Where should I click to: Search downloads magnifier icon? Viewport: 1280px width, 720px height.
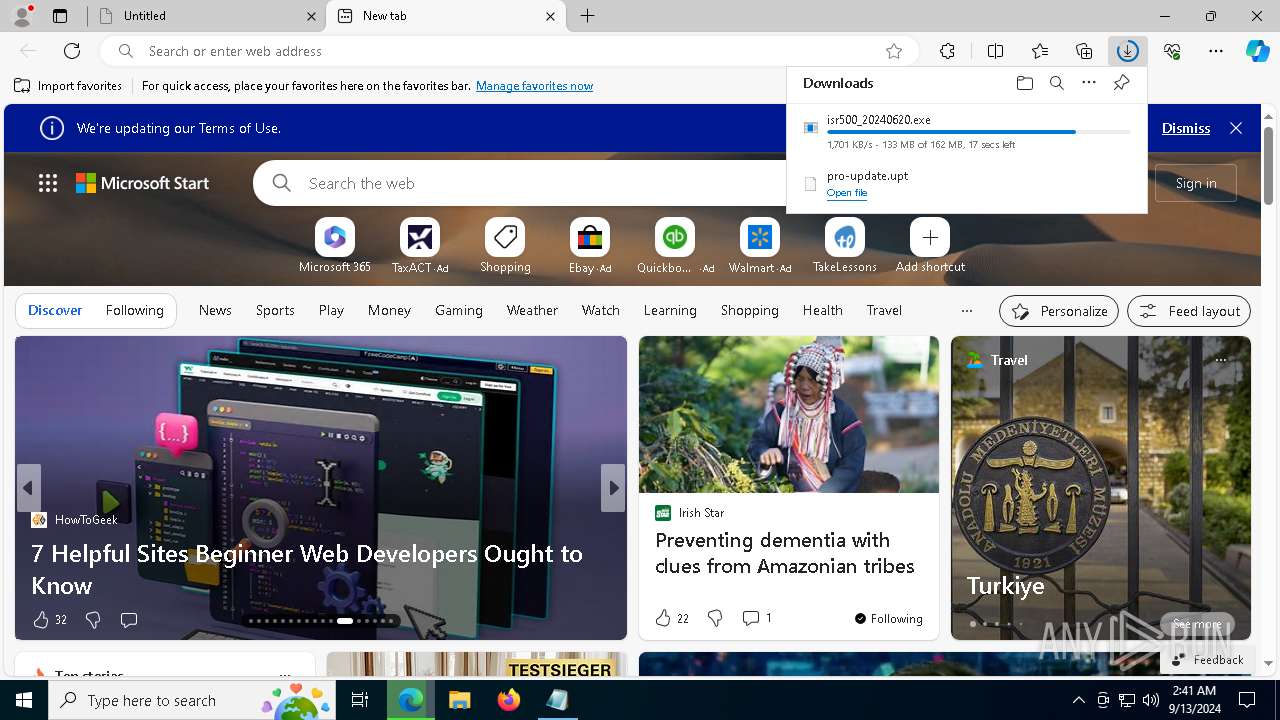tap(1056, 83)
